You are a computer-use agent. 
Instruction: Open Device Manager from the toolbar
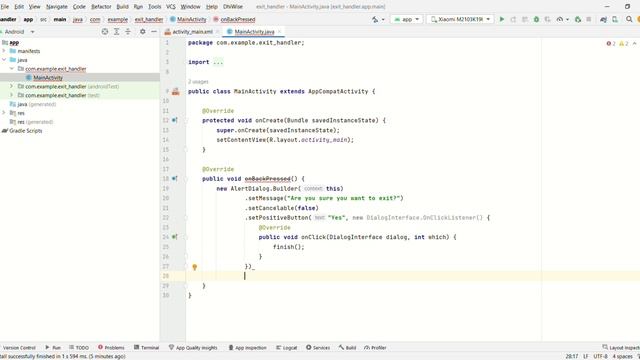tap(615, 19)
